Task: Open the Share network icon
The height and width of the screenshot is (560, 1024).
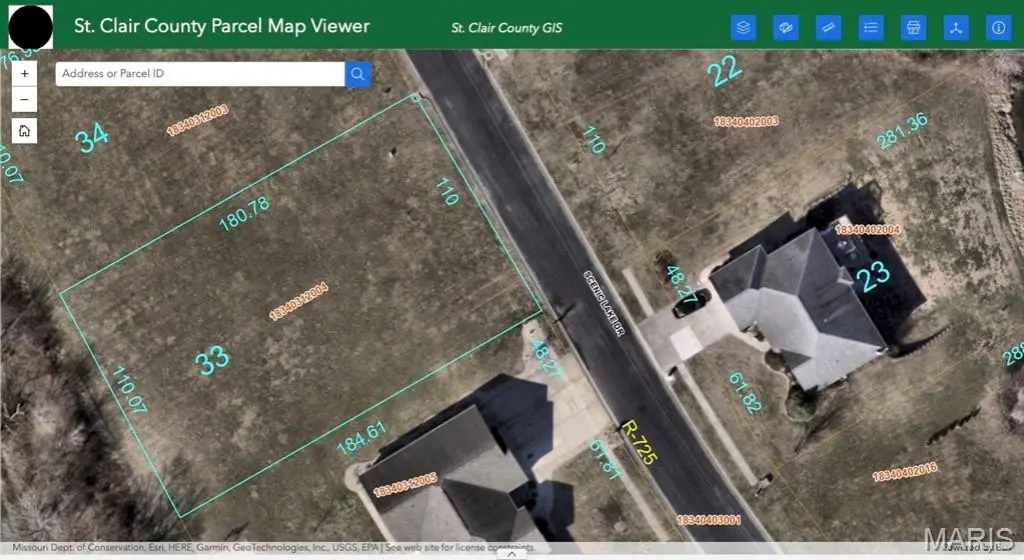Action: [x=955, y=27]
